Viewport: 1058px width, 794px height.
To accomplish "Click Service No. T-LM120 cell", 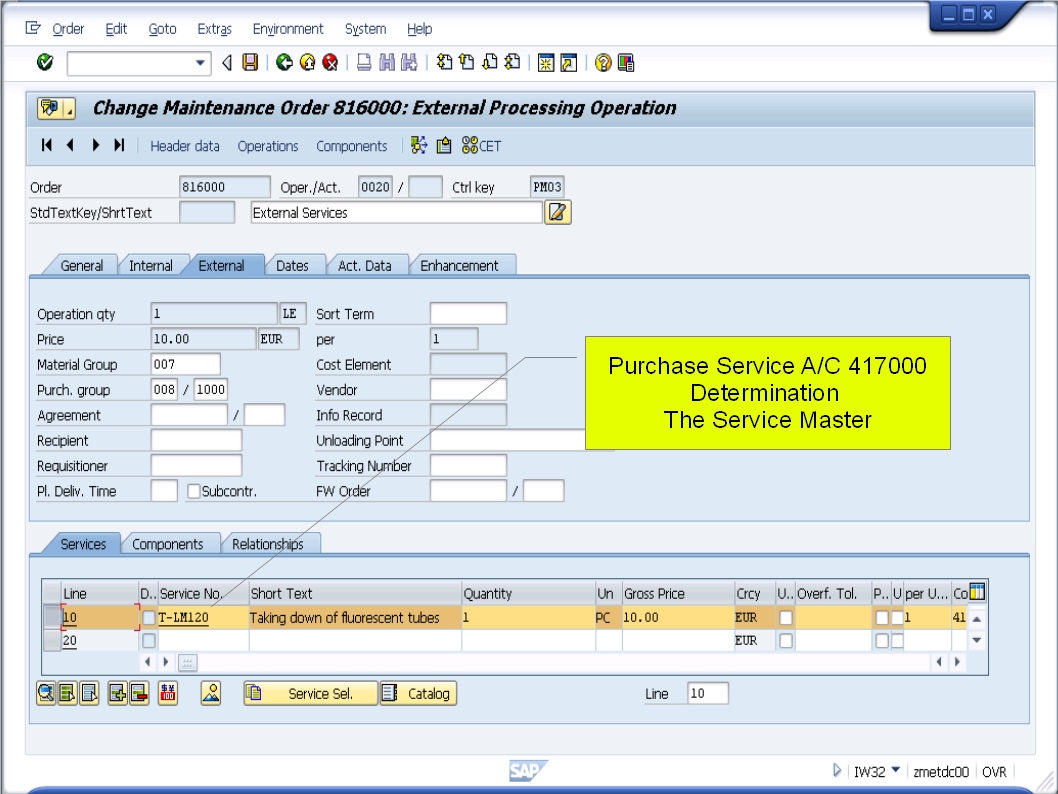I will coord(202,617).
